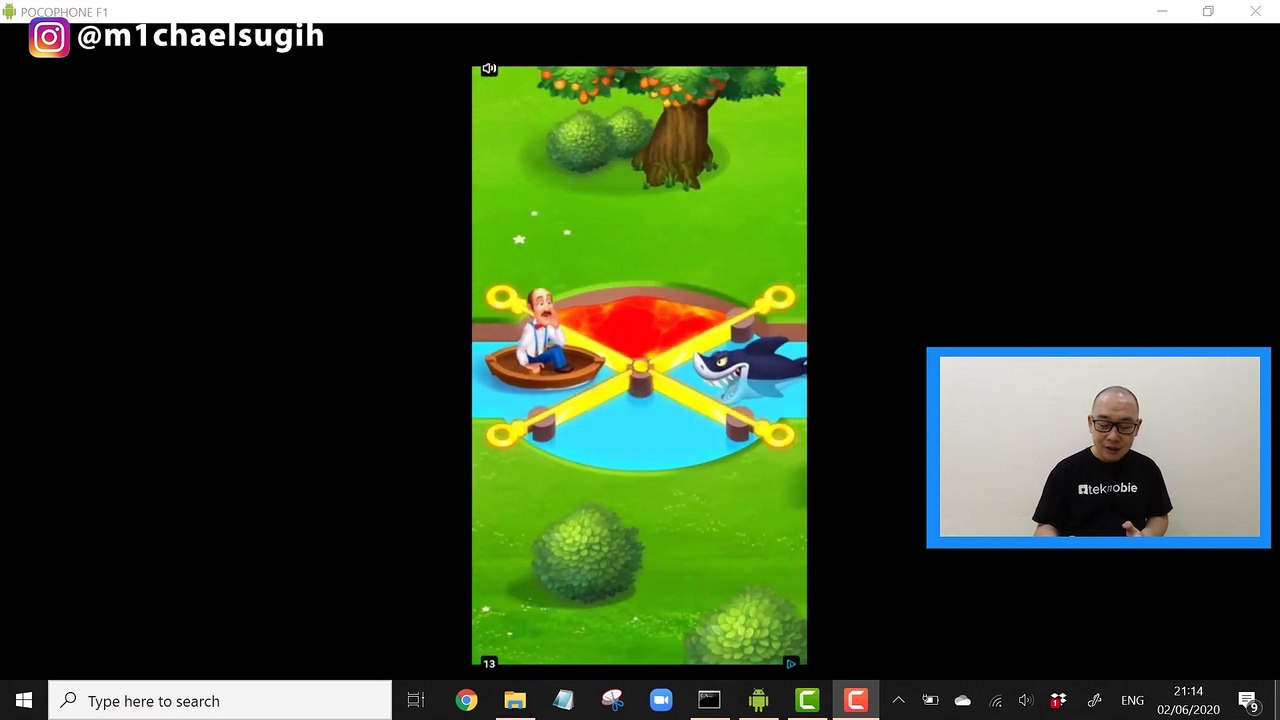
Task: Select the webcam video thumbnail
Action: coord(1099,448)
